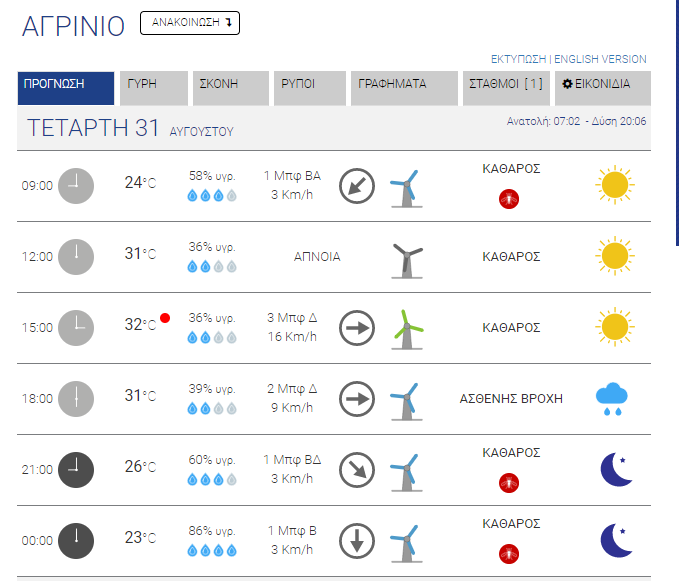Click the wind direction arrow at 15:00
The image size is (679, 581).
[x=357, y=327]
